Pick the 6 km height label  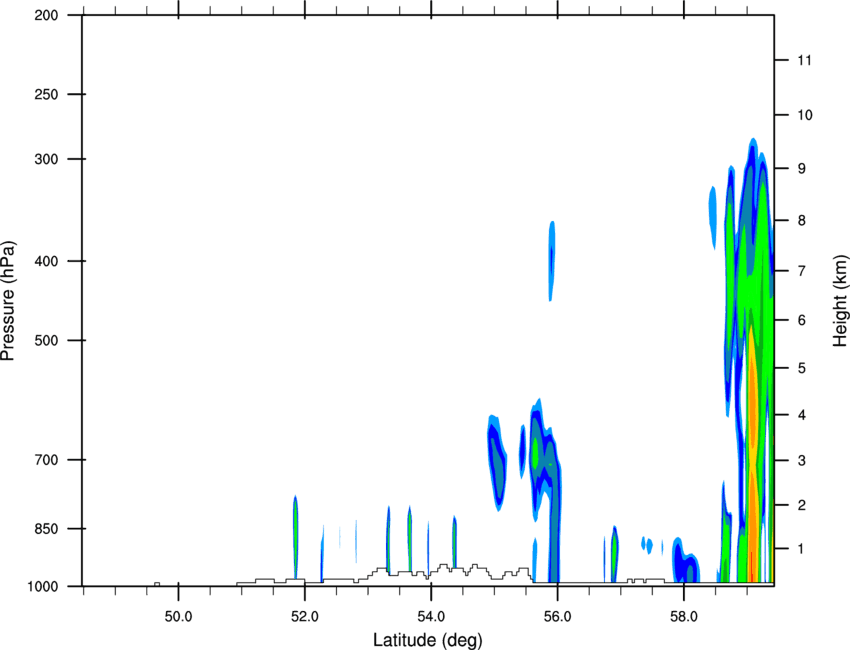pyautogui.click(x=802, y=320)
